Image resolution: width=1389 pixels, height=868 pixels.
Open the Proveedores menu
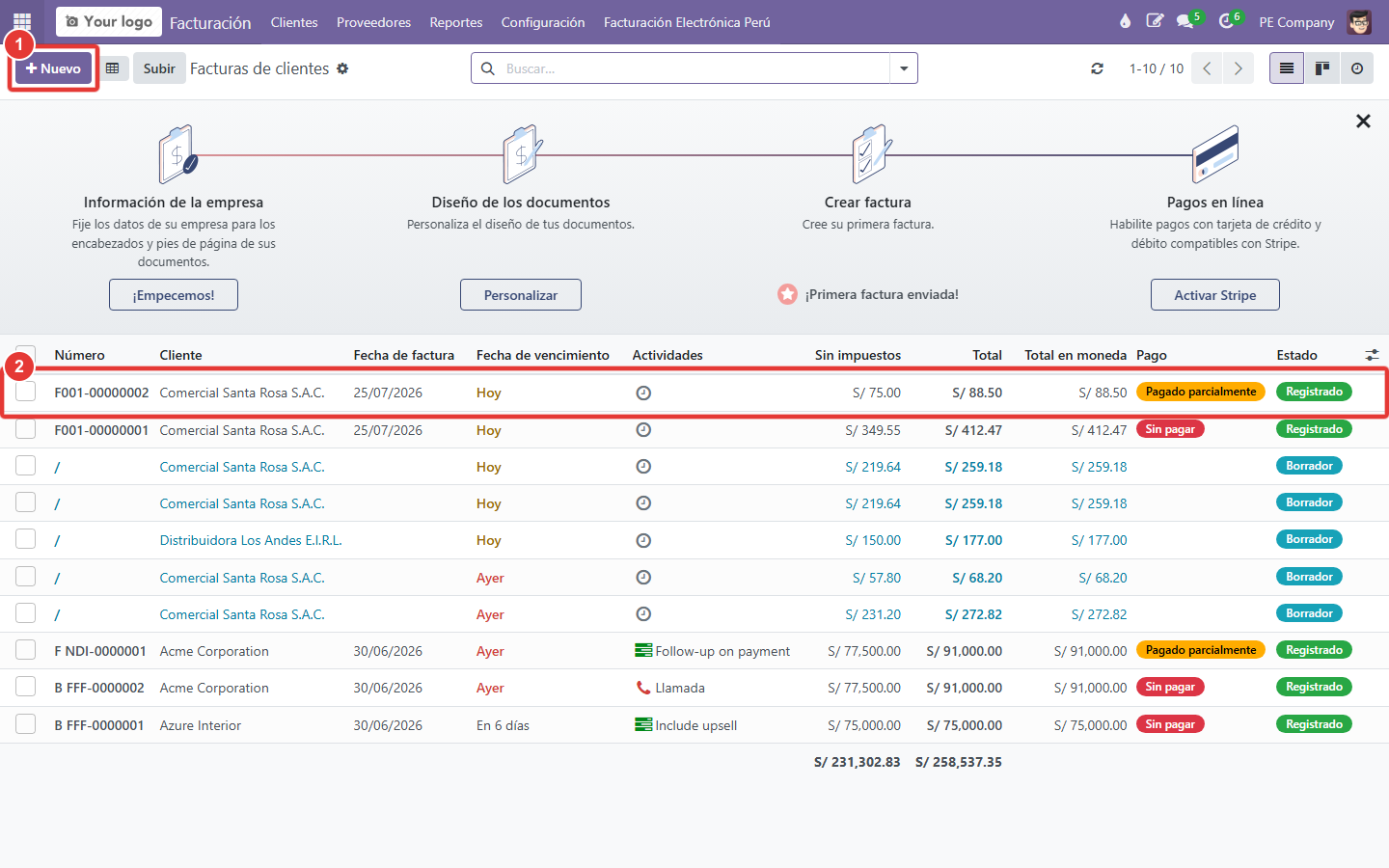[x=373, y=22]
